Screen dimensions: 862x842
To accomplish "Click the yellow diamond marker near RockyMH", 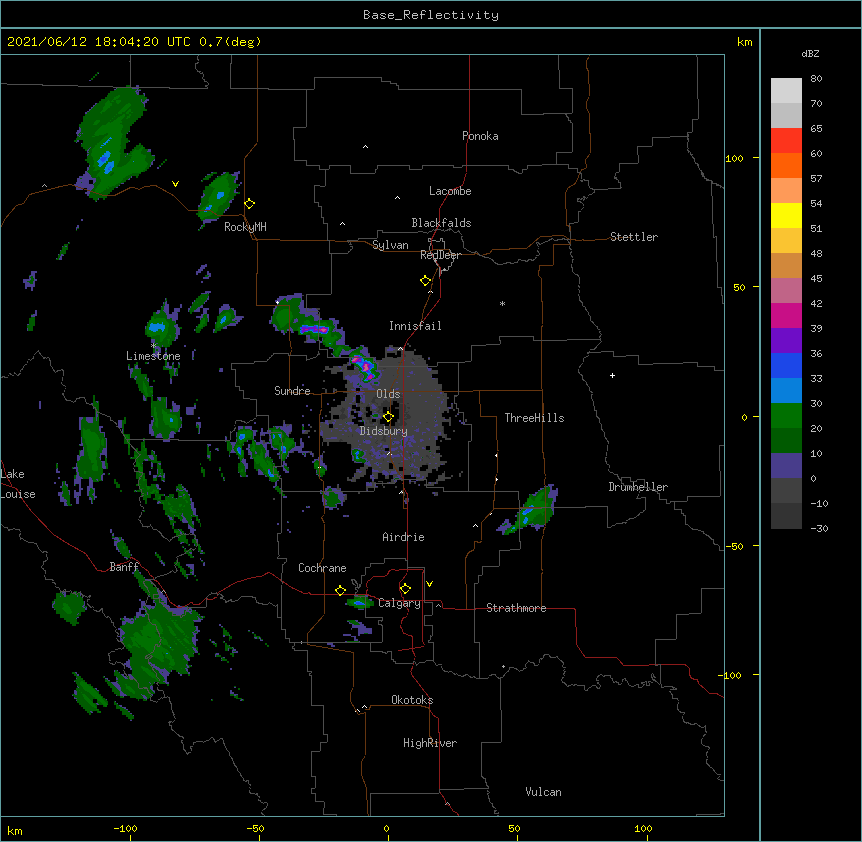I will (250, 204).
